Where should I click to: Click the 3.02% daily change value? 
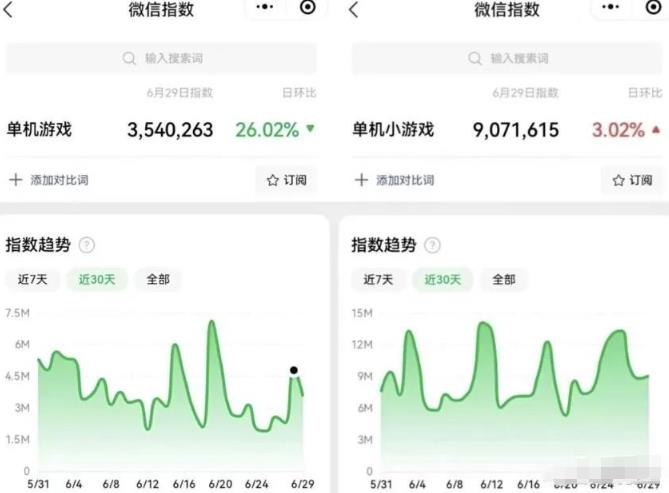point(618,130)
